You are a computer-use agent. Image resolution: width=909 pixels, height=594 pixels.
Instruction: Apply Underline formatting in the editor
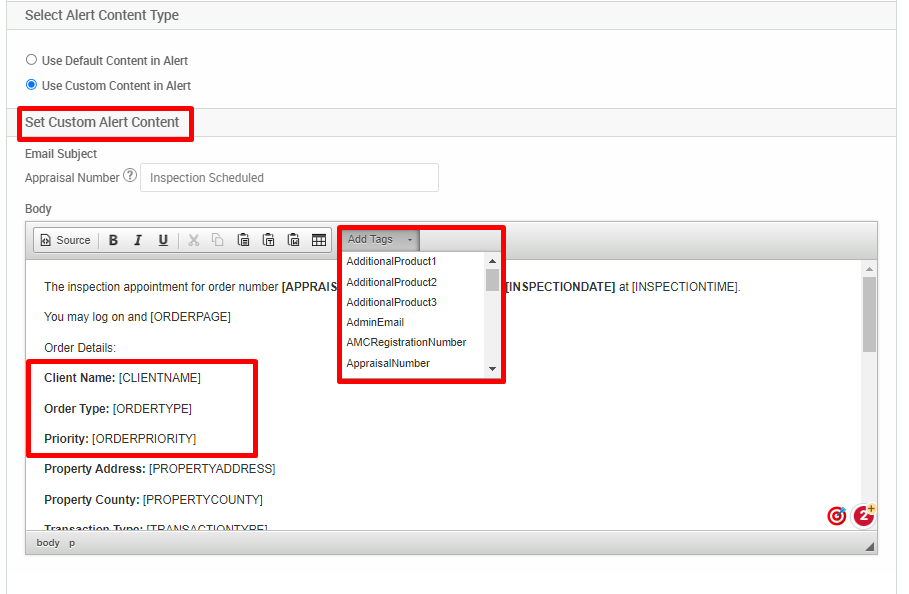[163, 240]
